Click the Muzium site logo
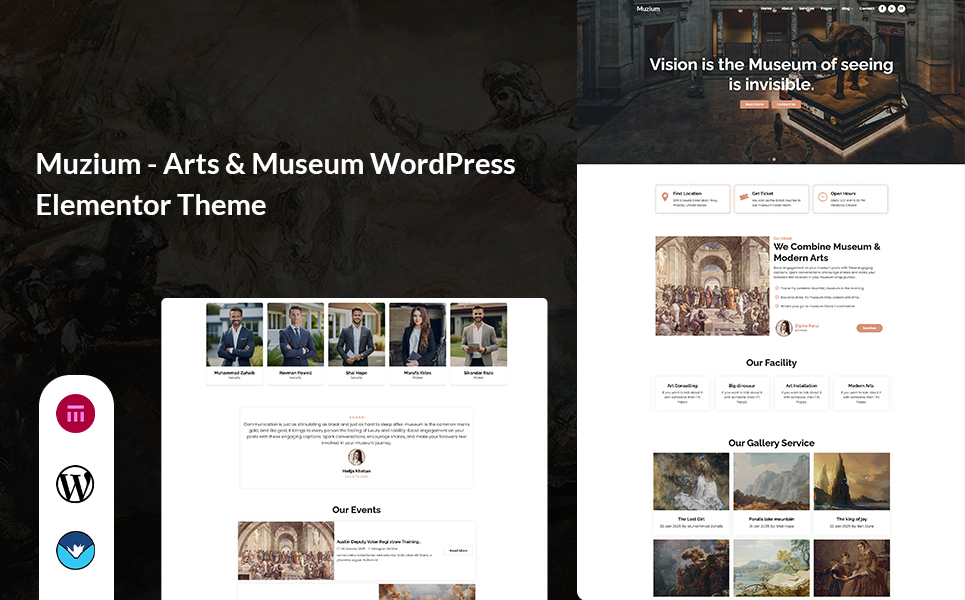The height and width of the screenshot is (600, 965). [648, 9]
